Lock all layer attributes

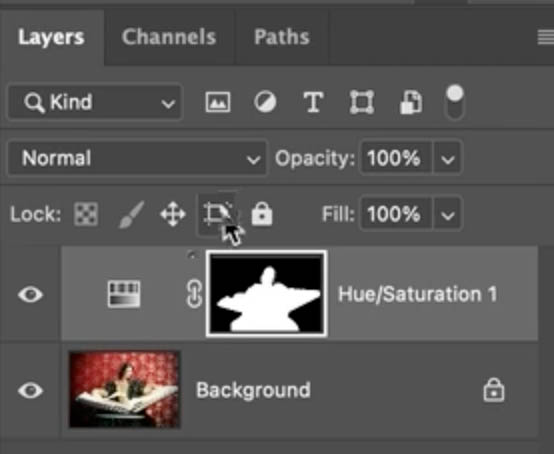pos(262,213)
